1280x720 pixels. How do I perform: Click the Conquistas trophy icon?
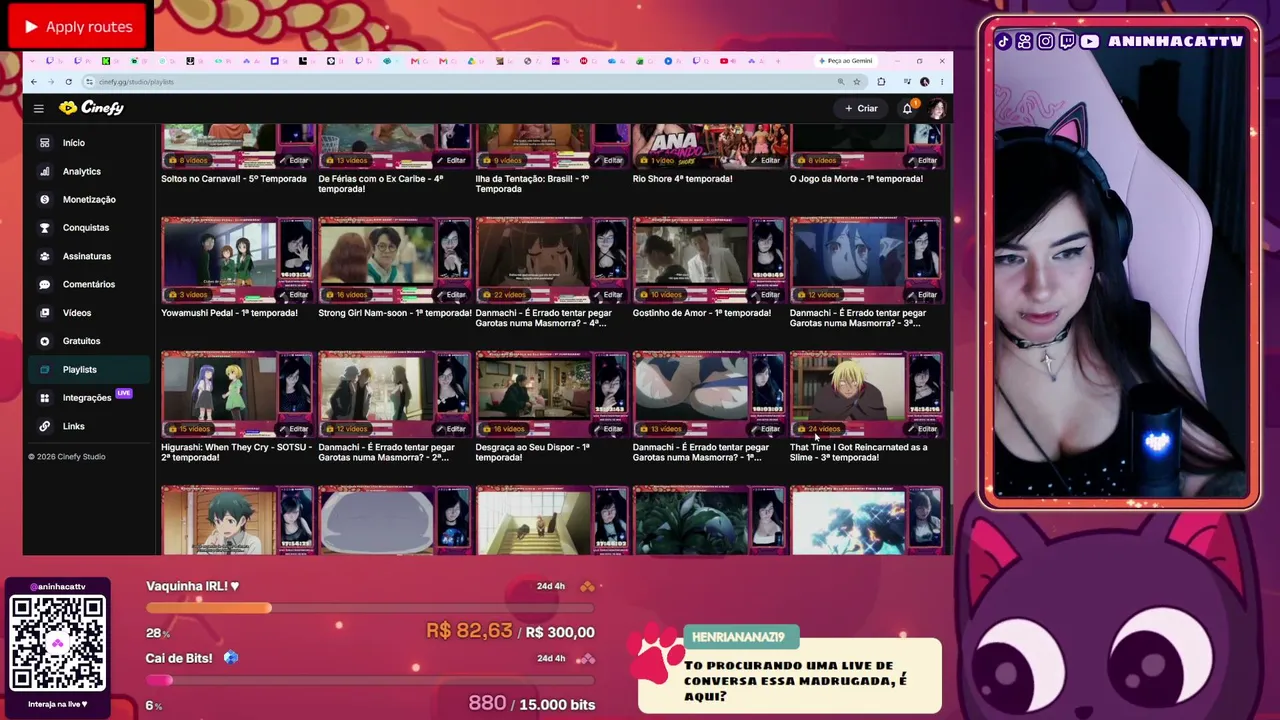click(44, 228)
